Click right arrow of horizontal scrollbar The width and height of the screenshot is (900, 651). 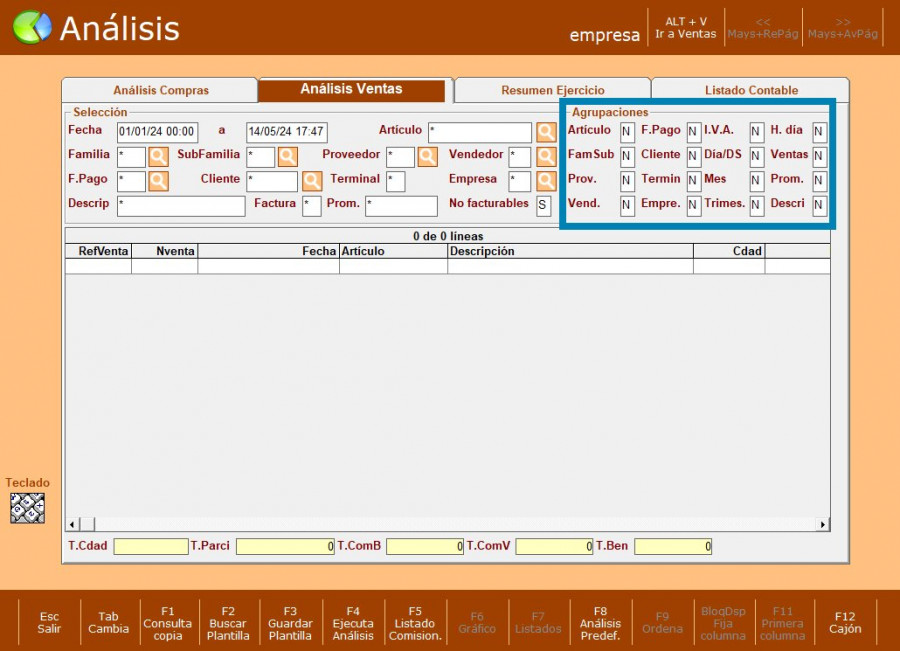(823, 524)
